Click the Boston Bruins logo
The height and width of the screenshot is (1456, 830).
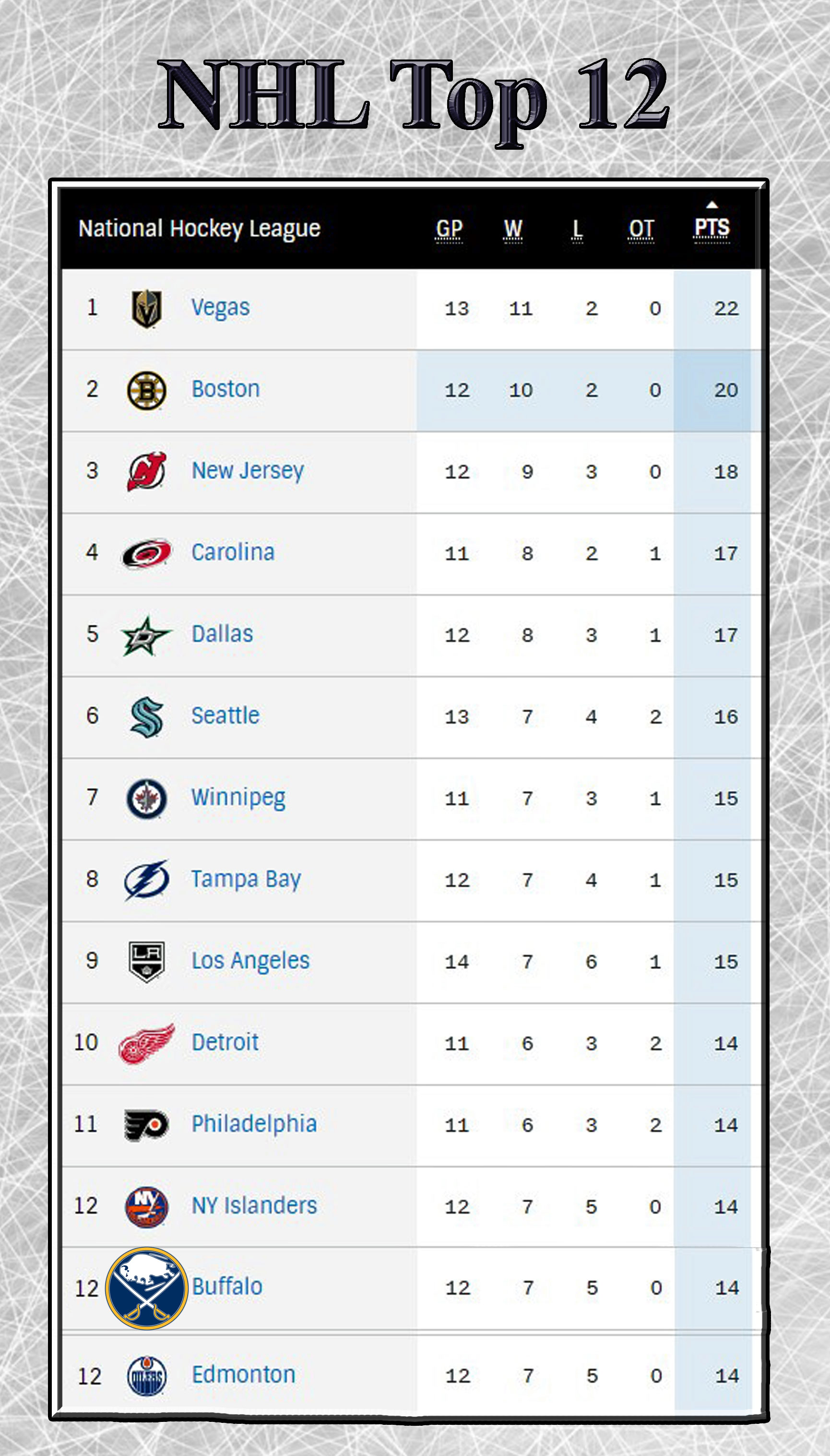tap(146, 391)
